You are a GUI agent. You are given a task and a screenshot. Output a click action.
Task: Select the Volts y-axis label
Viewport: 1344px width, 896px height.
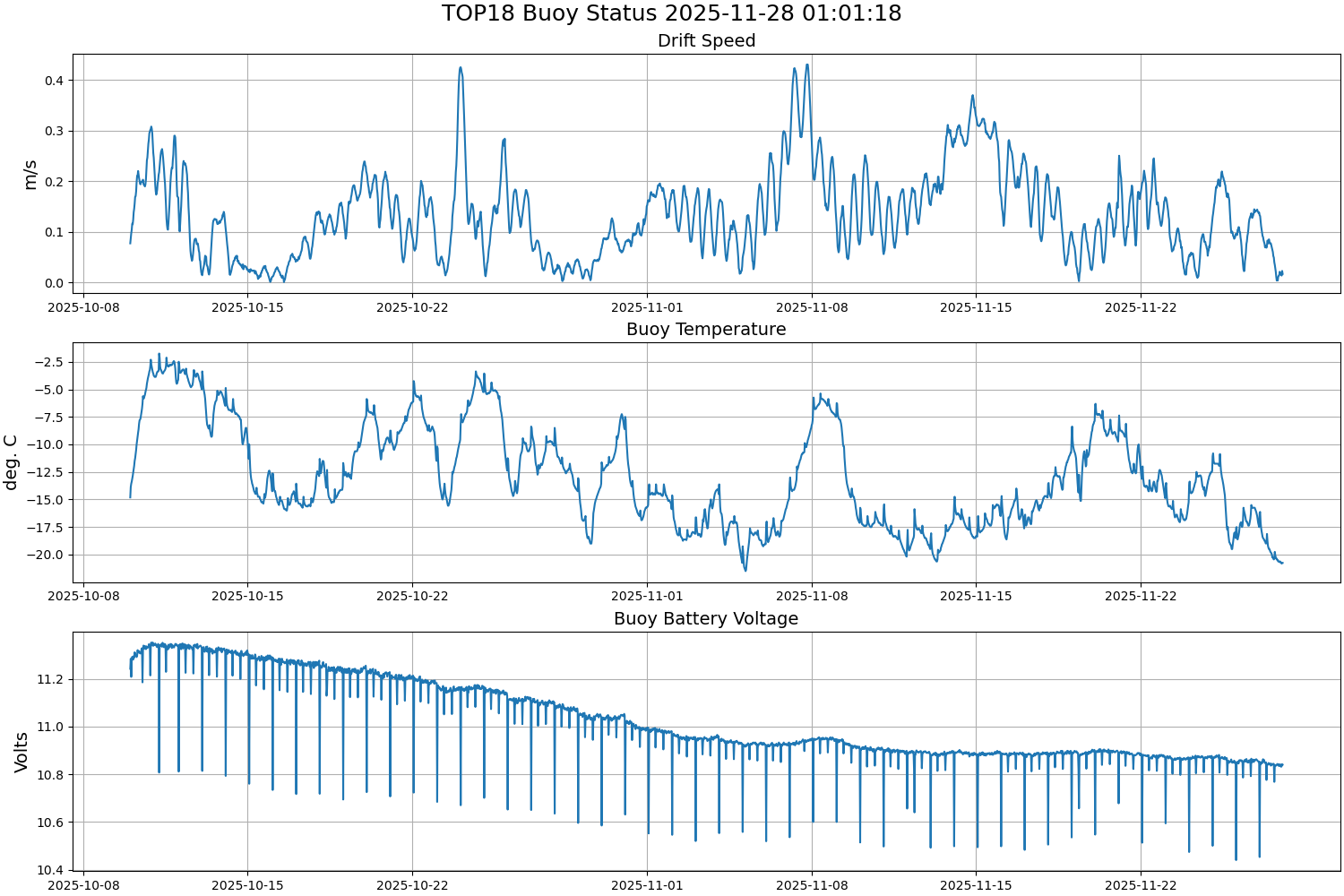[22, 752]
